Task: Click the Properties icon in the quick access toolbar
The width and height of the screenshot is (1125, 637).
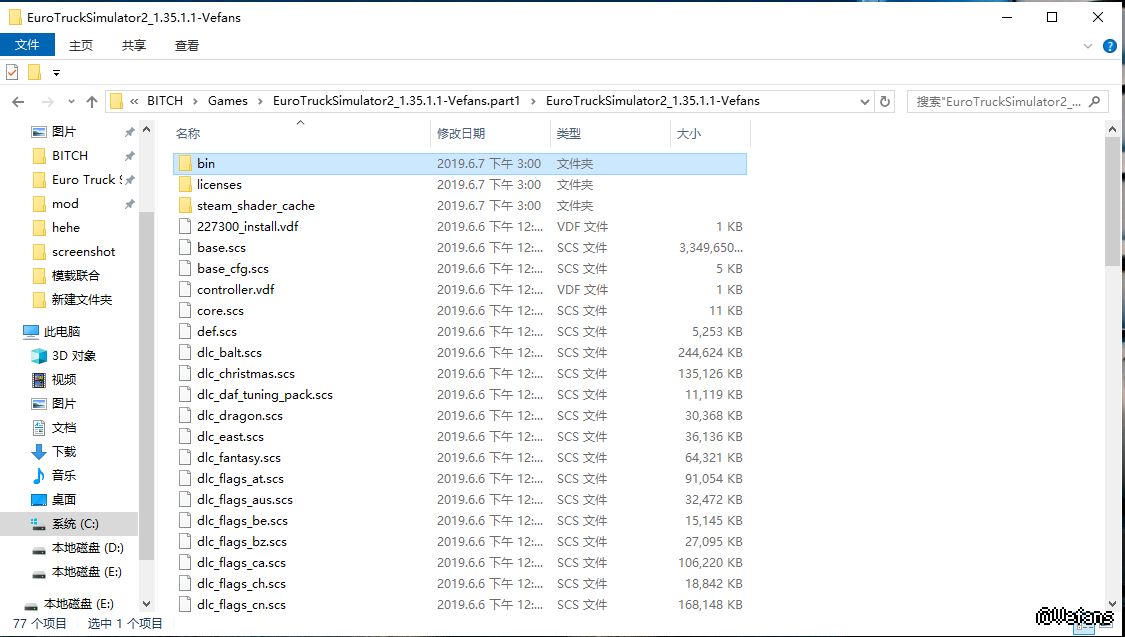Action: pyautogui.click(x=12, y=72)
